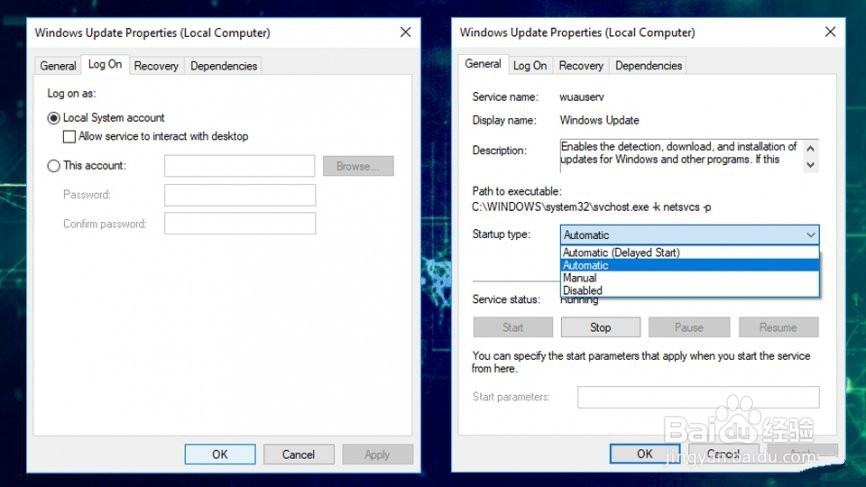Open Dependencies tab in left window
Image resolution: width=866 pixels, height=487 pixels.
point(224,66)
